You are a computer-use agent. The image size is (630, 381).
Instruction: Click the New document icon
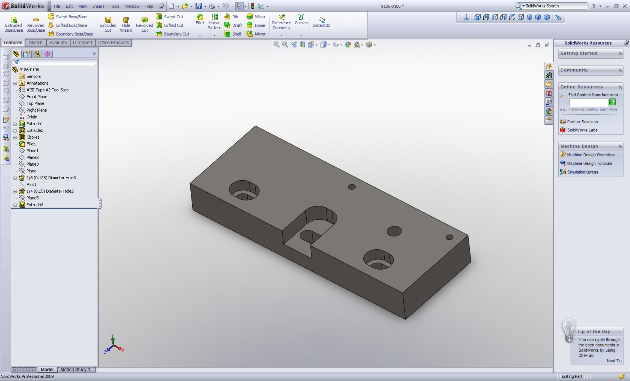pyautogui.click(x=172, y=6)
